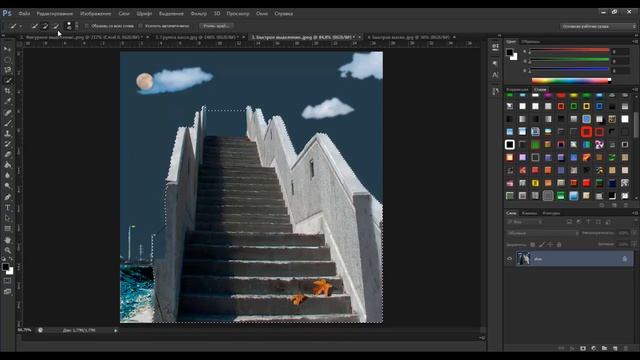Select the Rectangle shape tool
Screen dimensions: 640x360
(7, 229)
